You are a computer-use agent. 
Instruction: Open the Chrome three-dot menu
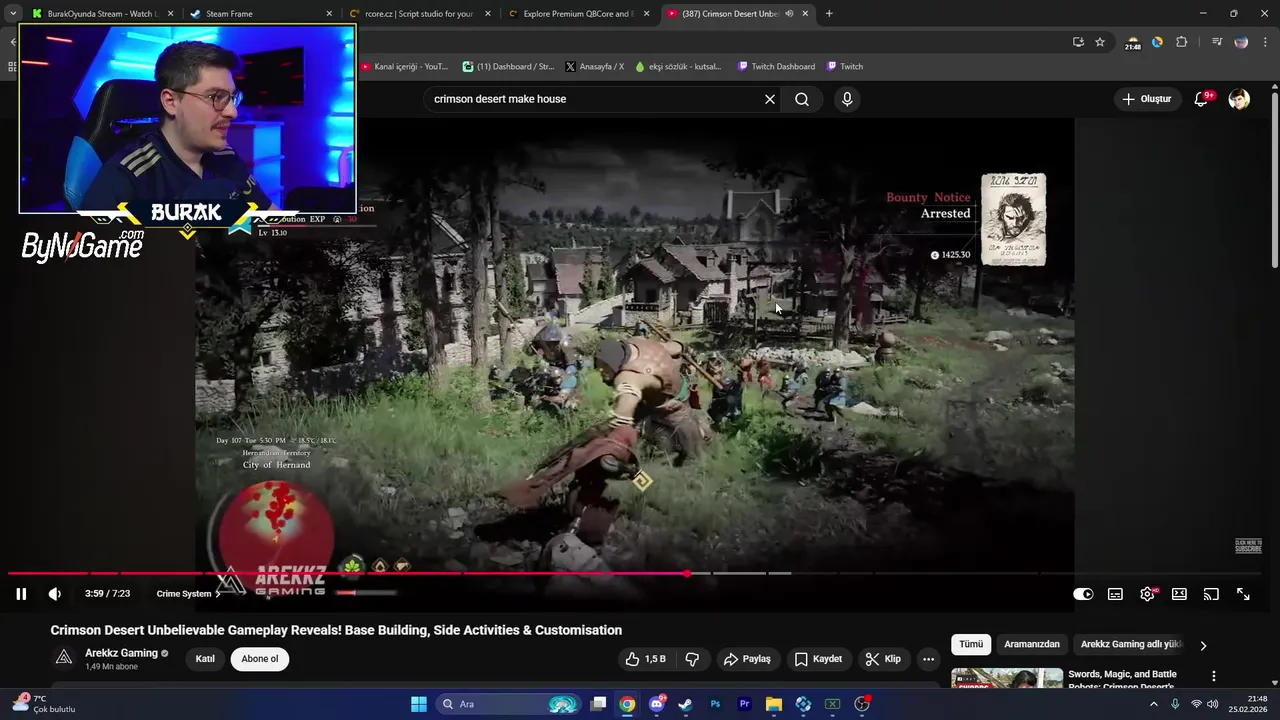(x=1264, y=42)
